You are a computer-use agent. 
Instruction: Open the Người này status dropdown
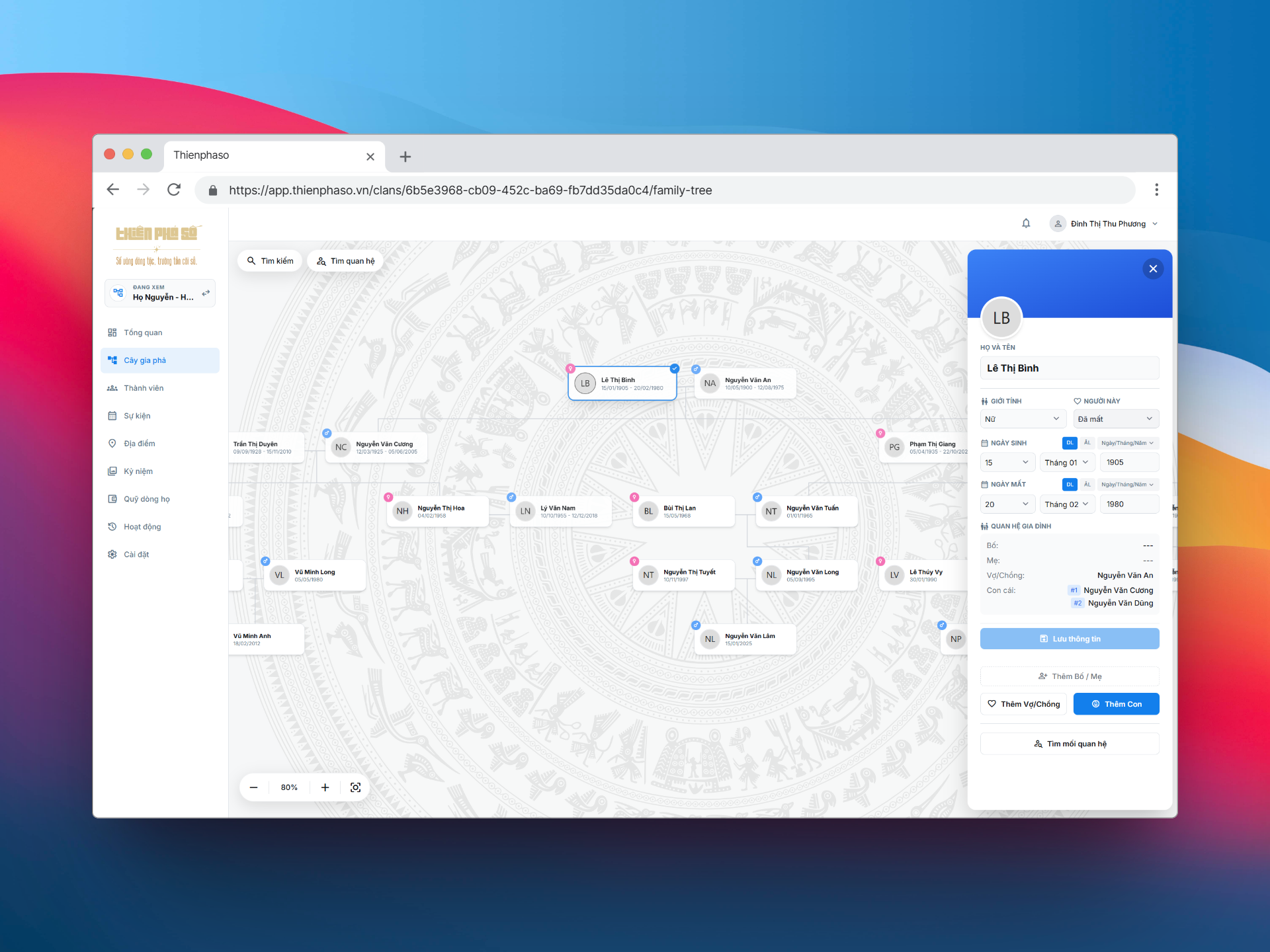(1116, 418)
